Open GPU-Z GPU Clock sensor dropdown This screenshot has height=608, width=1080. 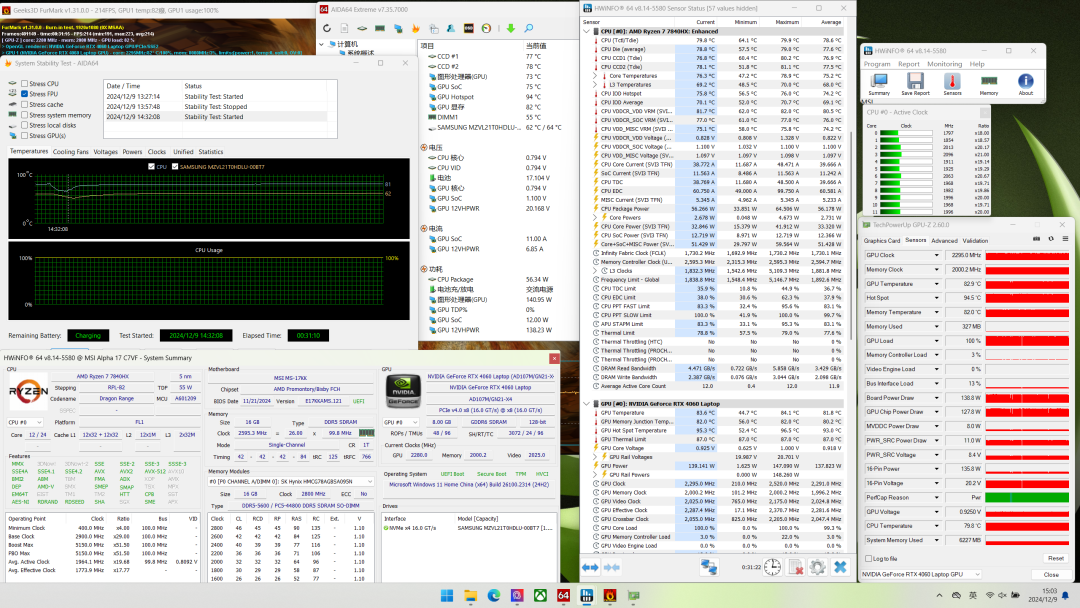point(937,255)
